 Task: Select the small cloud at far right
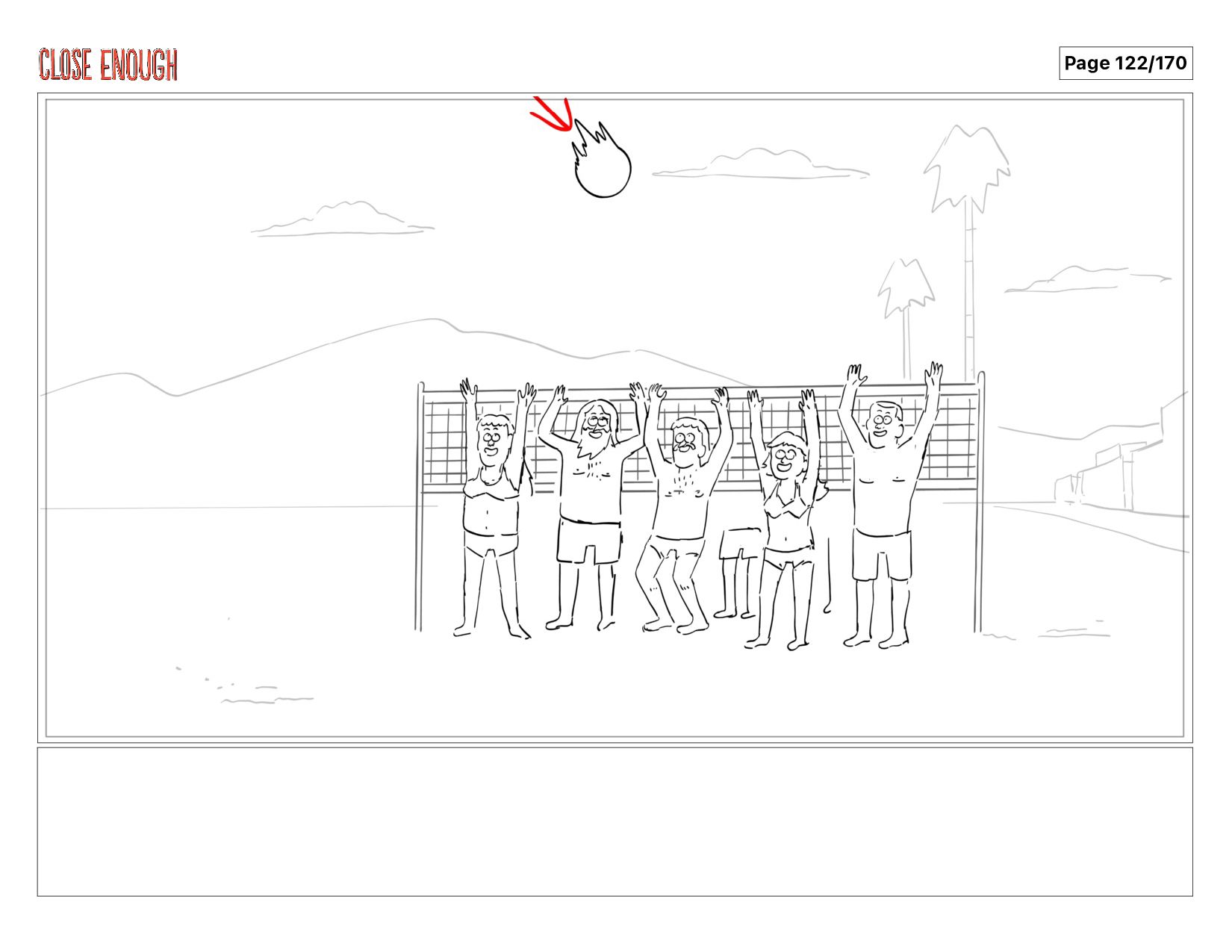click(1087, 279)
